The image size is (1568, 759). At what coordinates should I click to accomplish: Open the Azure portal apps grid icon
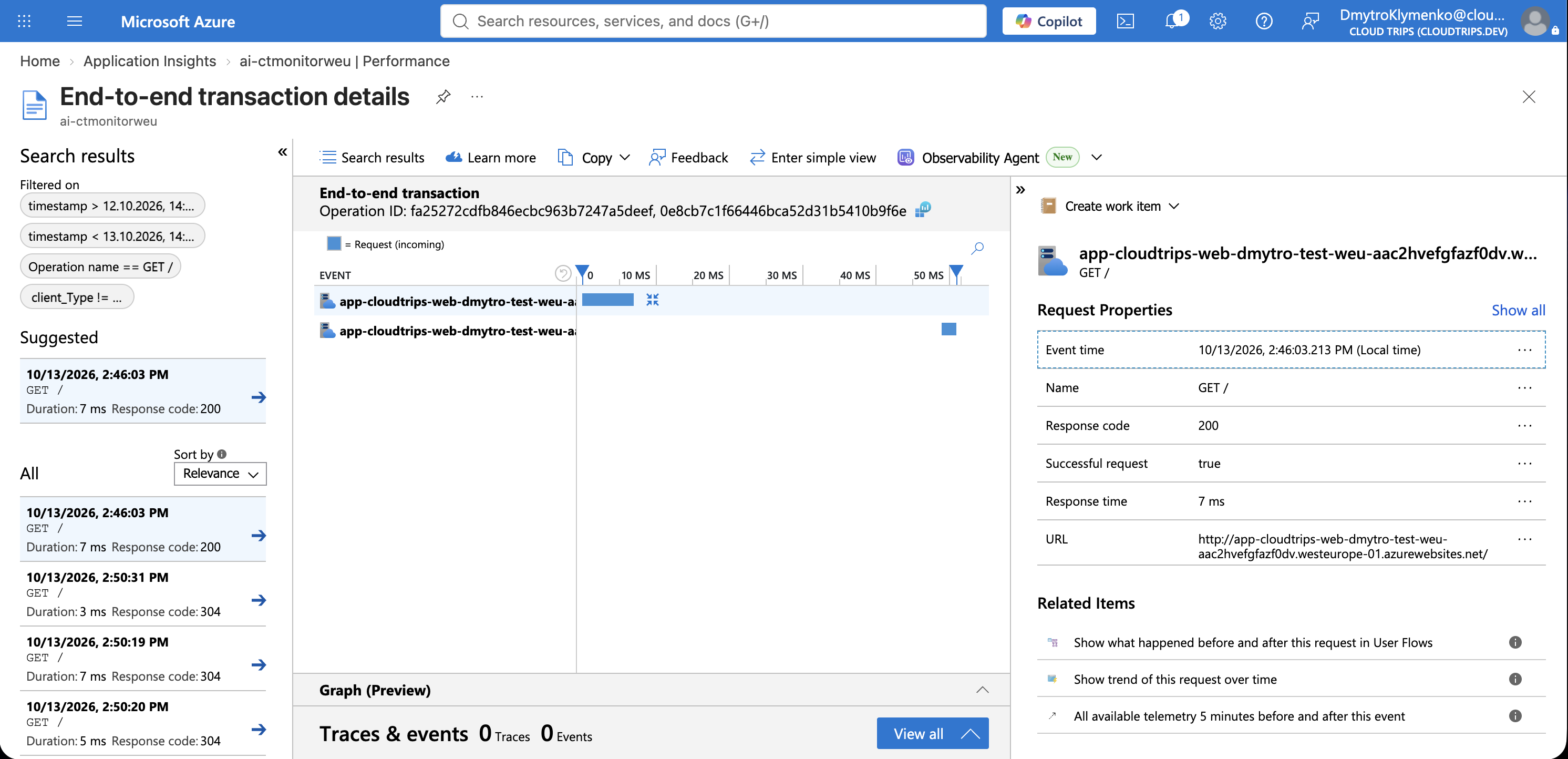point(24,22)
